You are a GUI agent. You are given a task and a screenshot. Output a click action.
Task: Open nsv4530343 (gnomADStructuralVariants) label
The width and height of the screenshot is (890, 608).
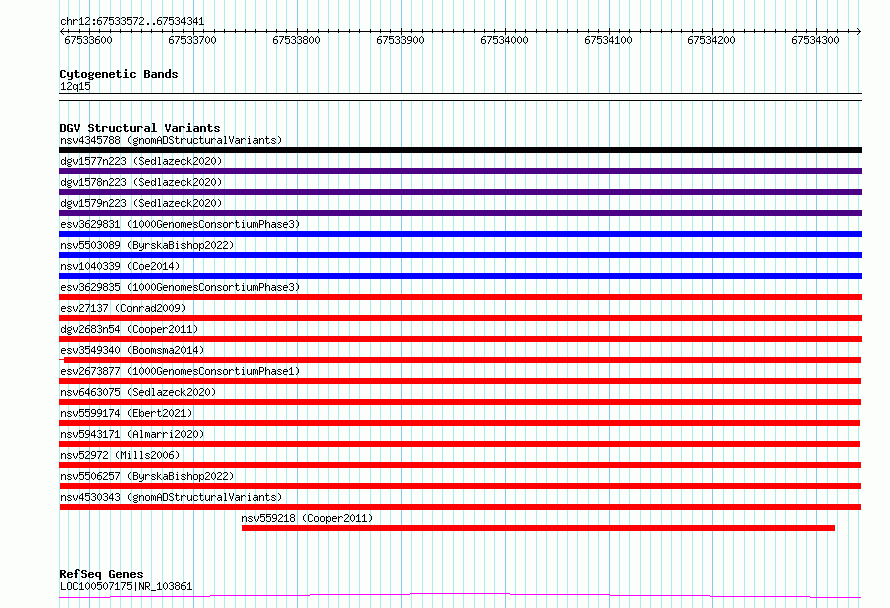(171, 497)
